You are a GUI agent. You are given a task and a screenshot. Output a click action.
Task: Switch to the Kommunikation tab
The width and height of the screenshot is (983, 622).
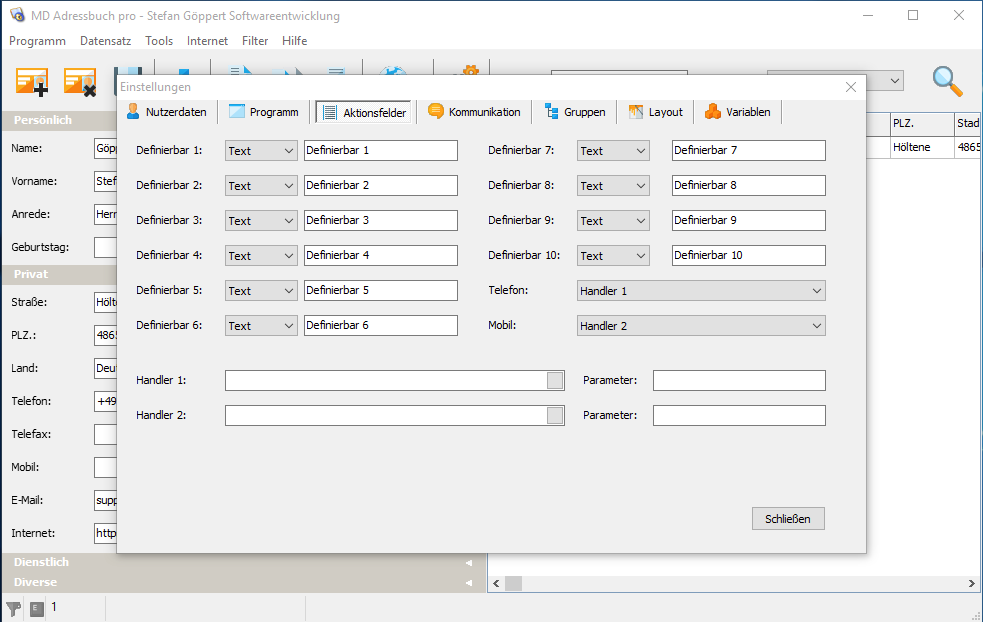474,112
